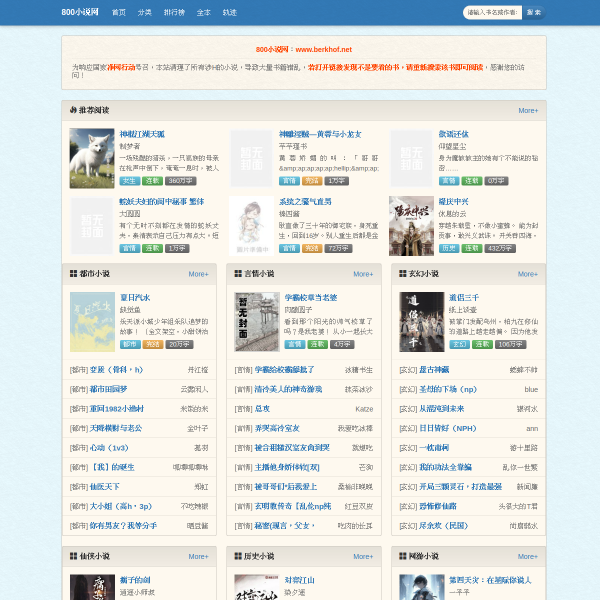Open More+ for 仙侠小说
This screenshot has height=600, width=600.
(x=199, y=556)
